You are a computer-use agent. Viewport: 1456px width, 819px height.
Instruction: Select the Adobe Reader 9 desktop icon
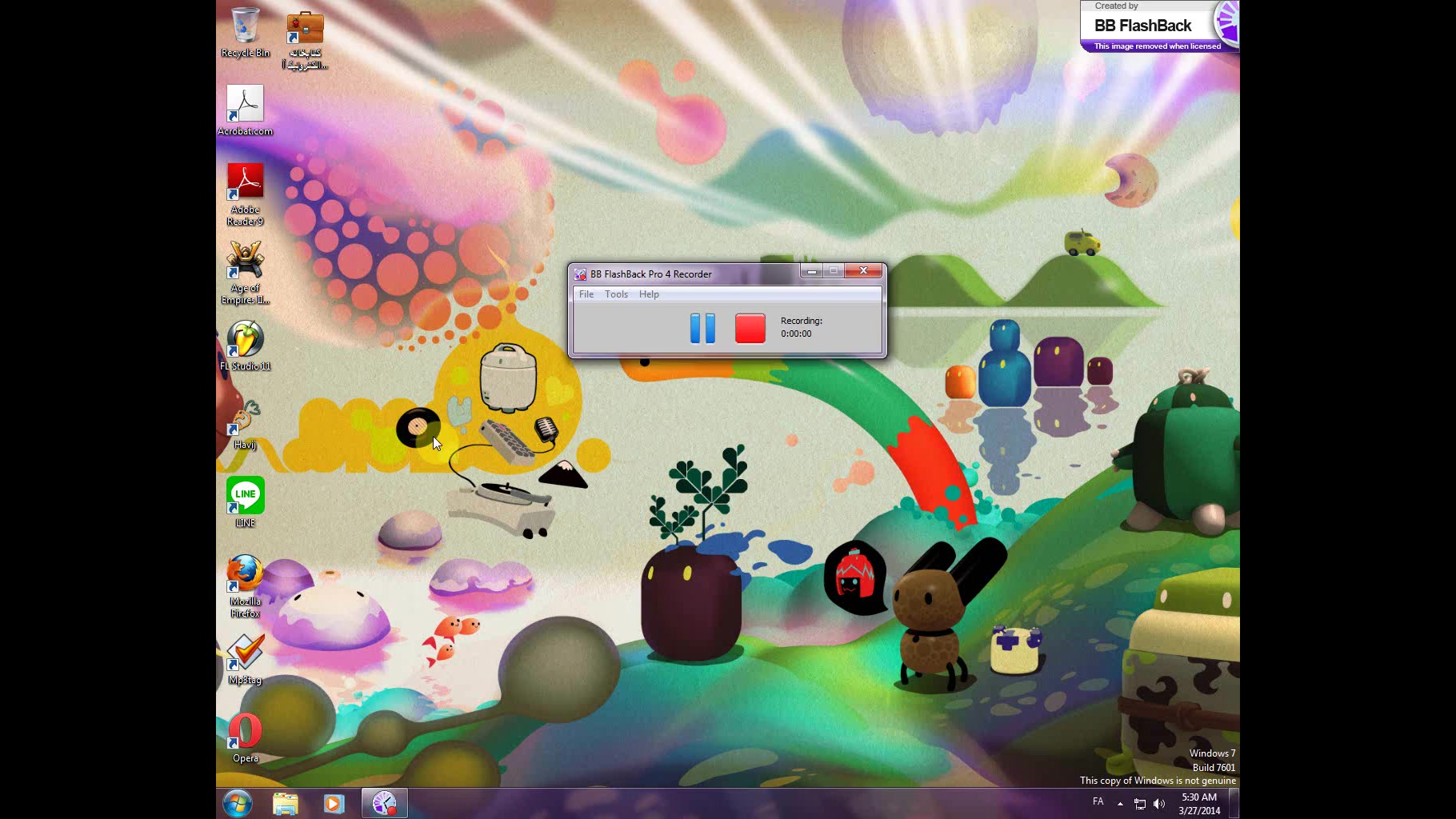[x=245, y=194]
